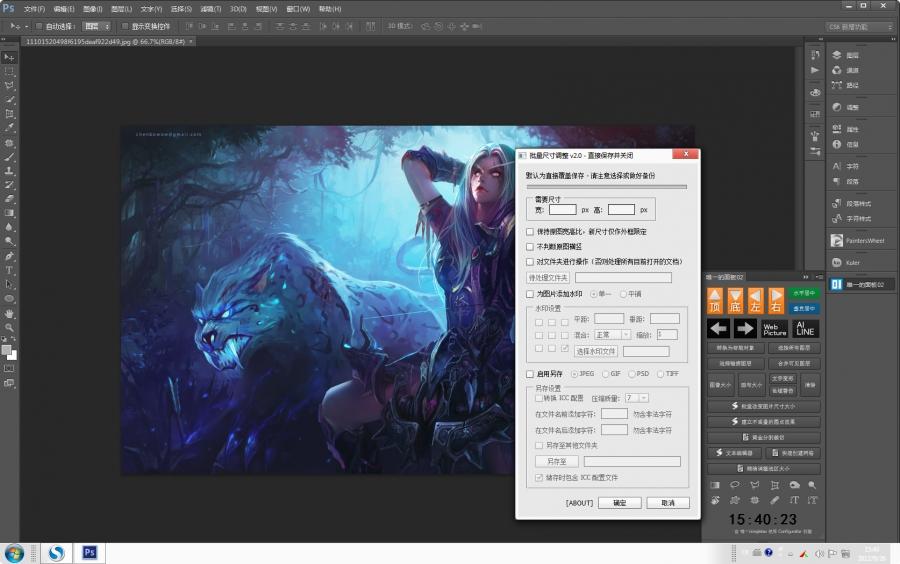The image size is (900, 564).
Task: Open the 混合 blend mode dropdown (正常)
Action: [x=612, y=334]
